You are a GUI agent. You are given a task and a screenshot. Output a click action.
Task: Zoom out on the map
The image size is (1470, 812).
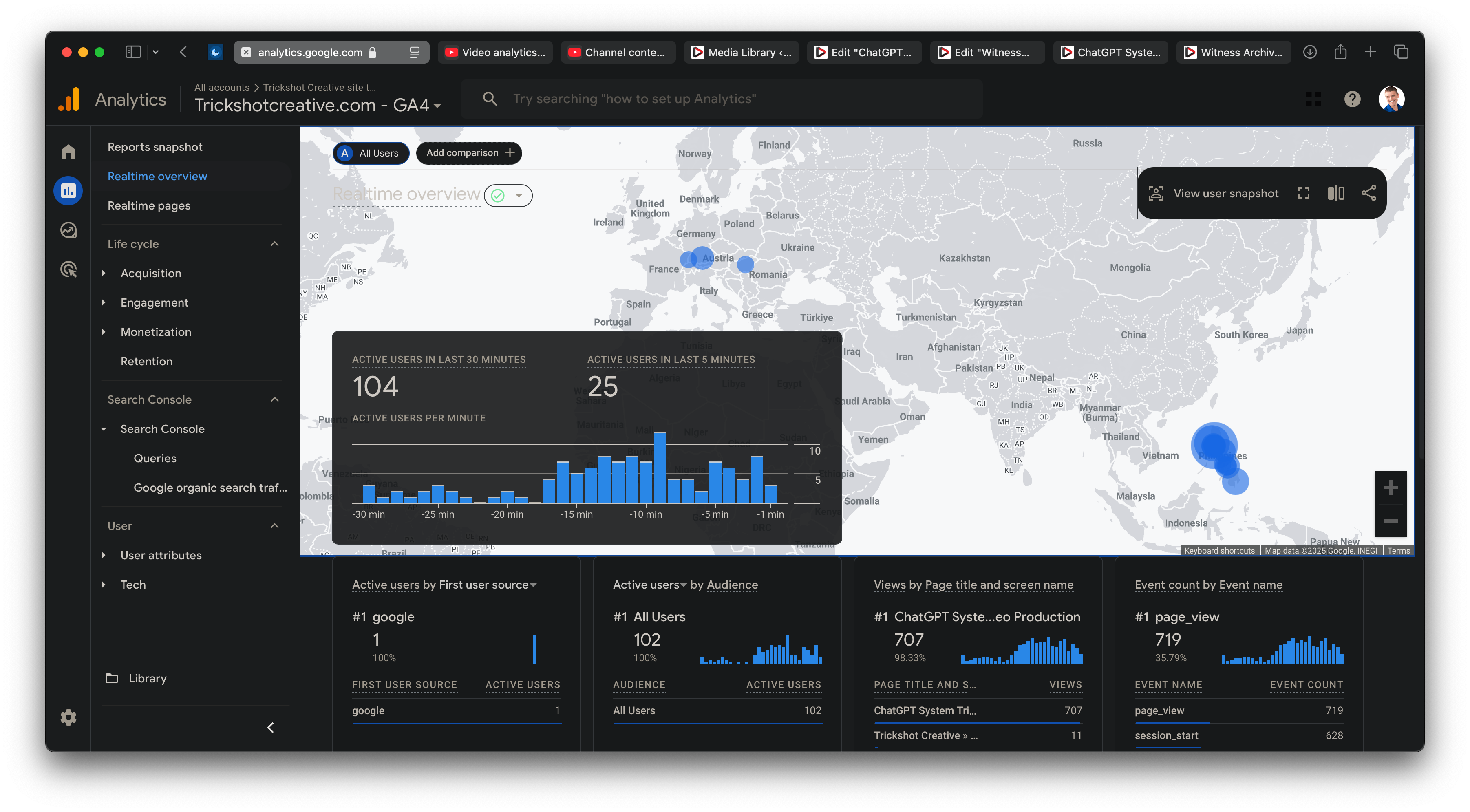tap(1390, 521)
